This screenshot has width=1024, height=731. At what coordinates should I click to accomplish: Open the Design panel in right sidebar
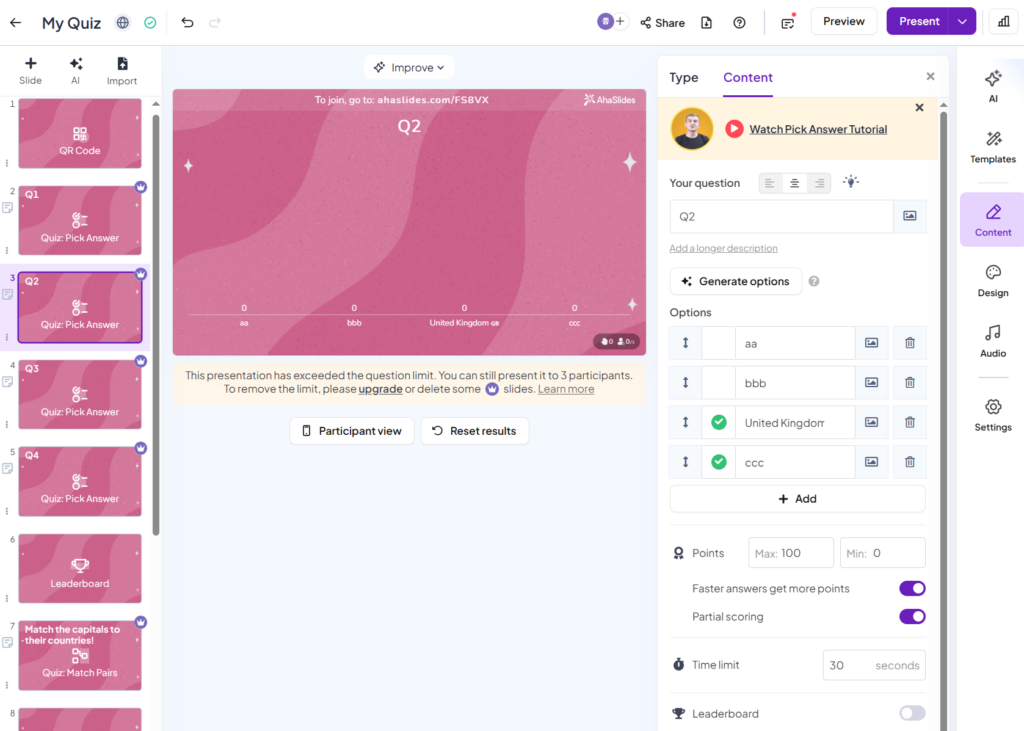[992, 281]
